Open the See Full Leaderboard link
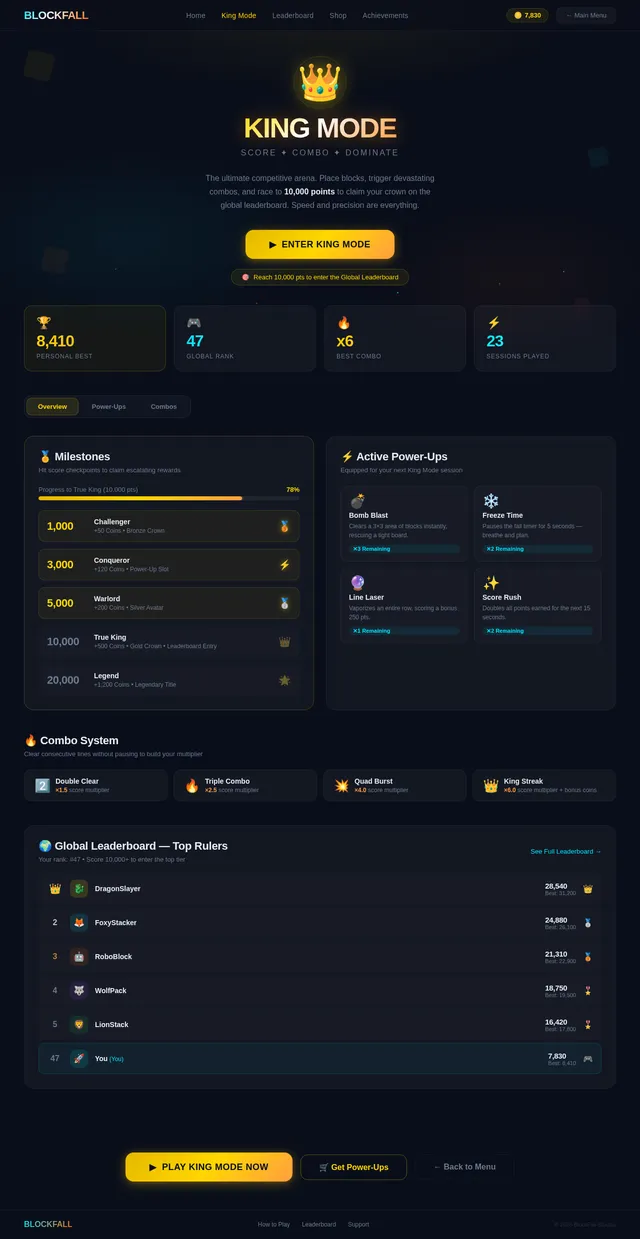This screenshot has width=640, height=1239. click(x=565, y=852)
